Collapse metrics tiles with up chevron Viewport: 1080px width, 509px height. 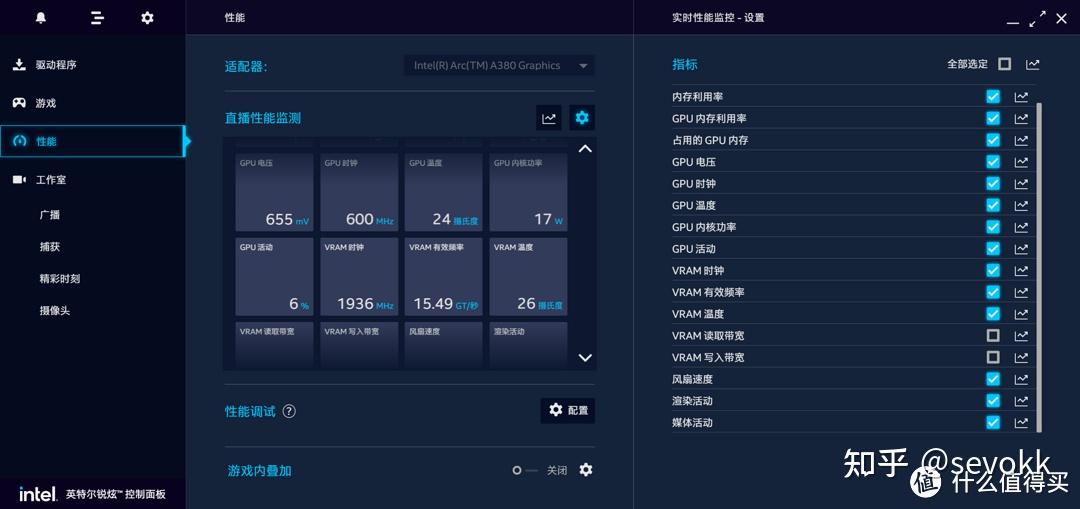[585, 148]
